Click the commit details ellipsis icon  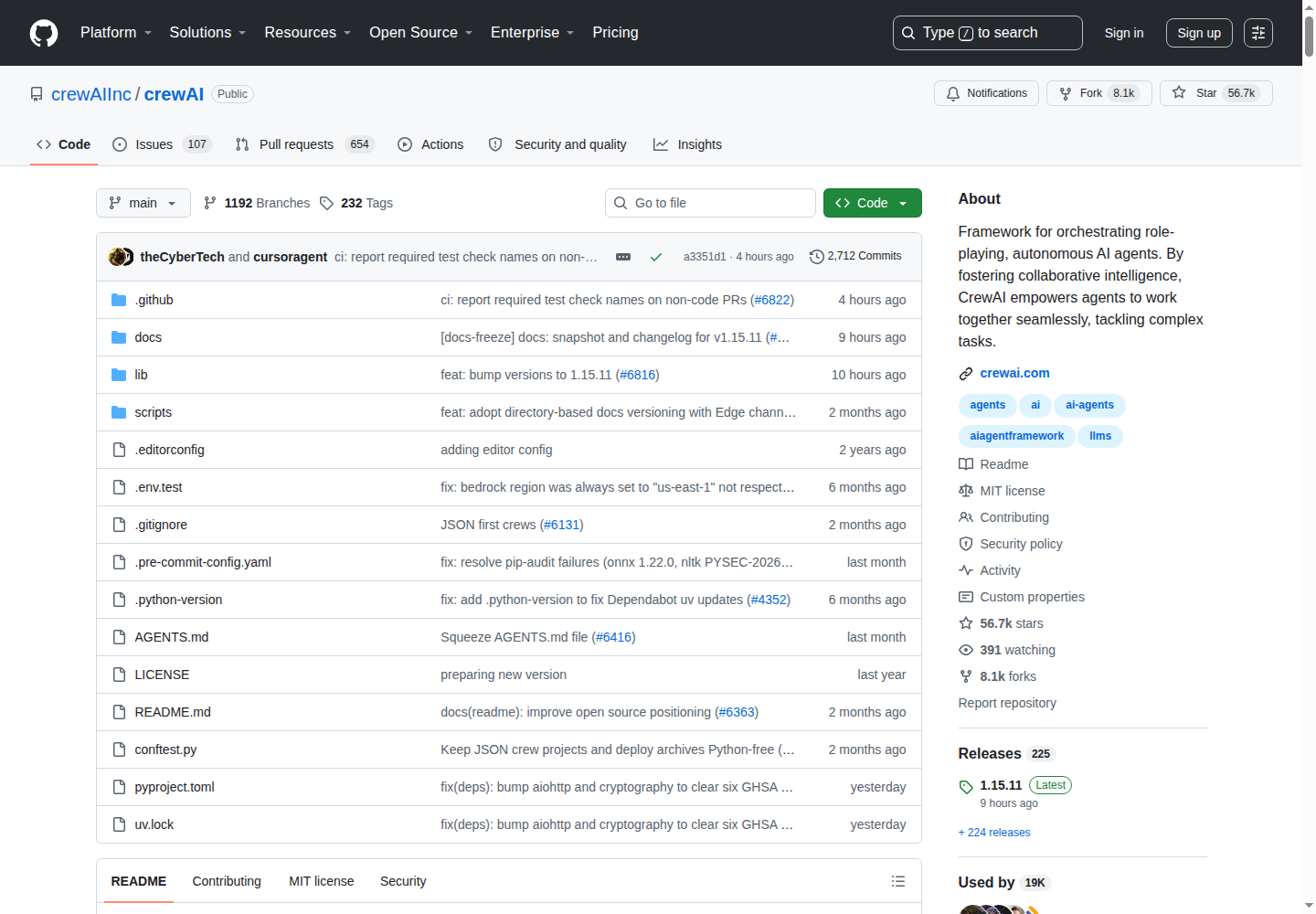coord(623,257)
